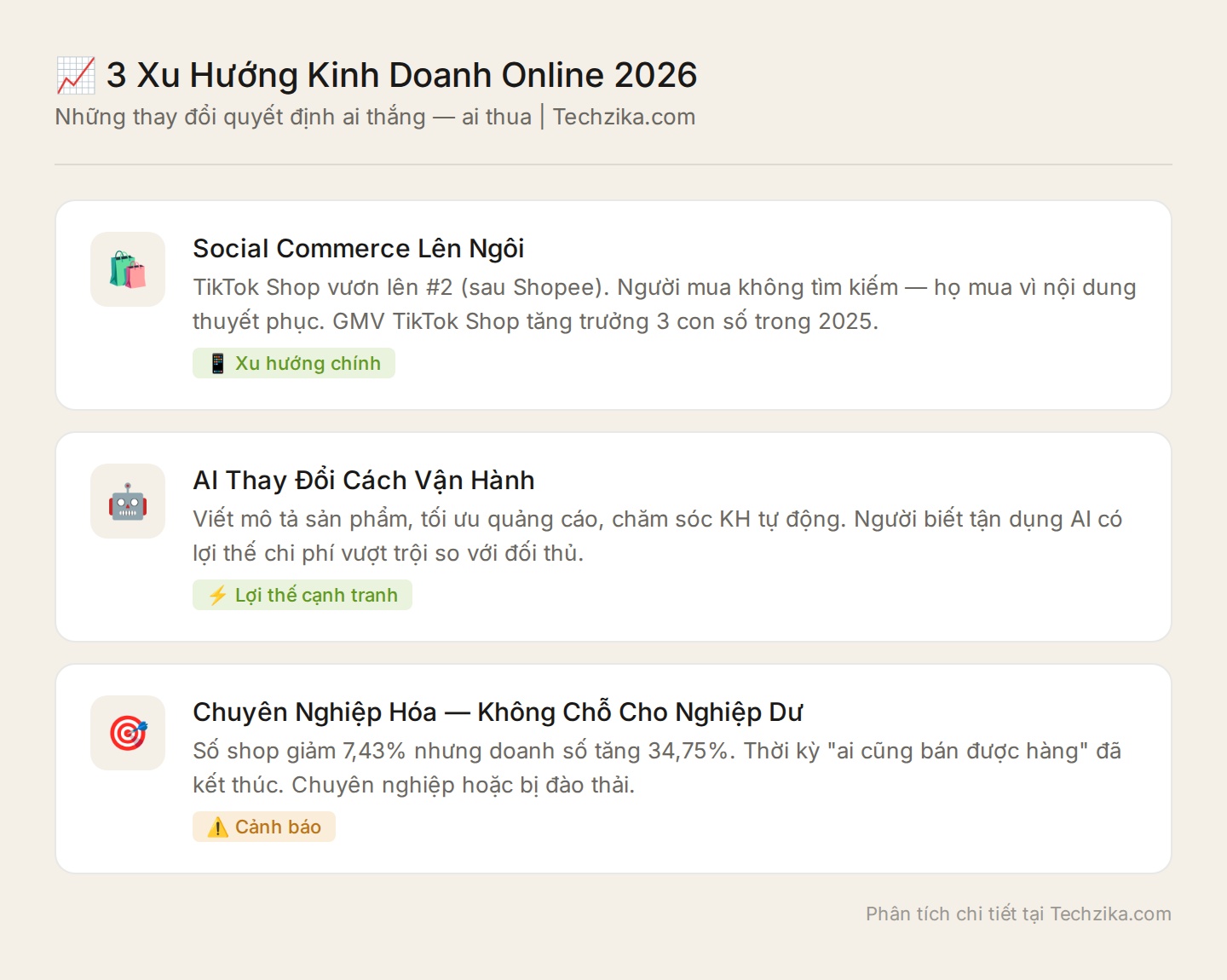Open the Techzika.com link in the subtitle
The image size is (1227, 980).
click(x=624, y=117)
